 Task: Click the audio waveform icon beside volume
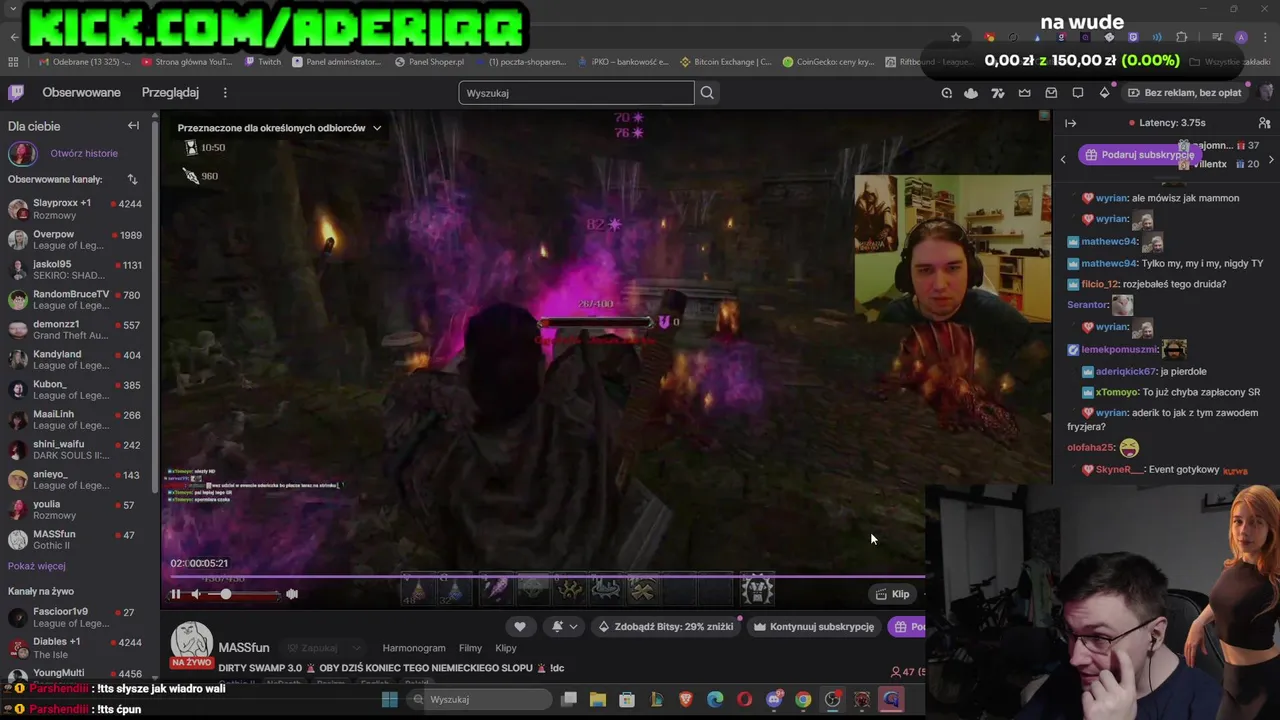(x=292, y=594)
